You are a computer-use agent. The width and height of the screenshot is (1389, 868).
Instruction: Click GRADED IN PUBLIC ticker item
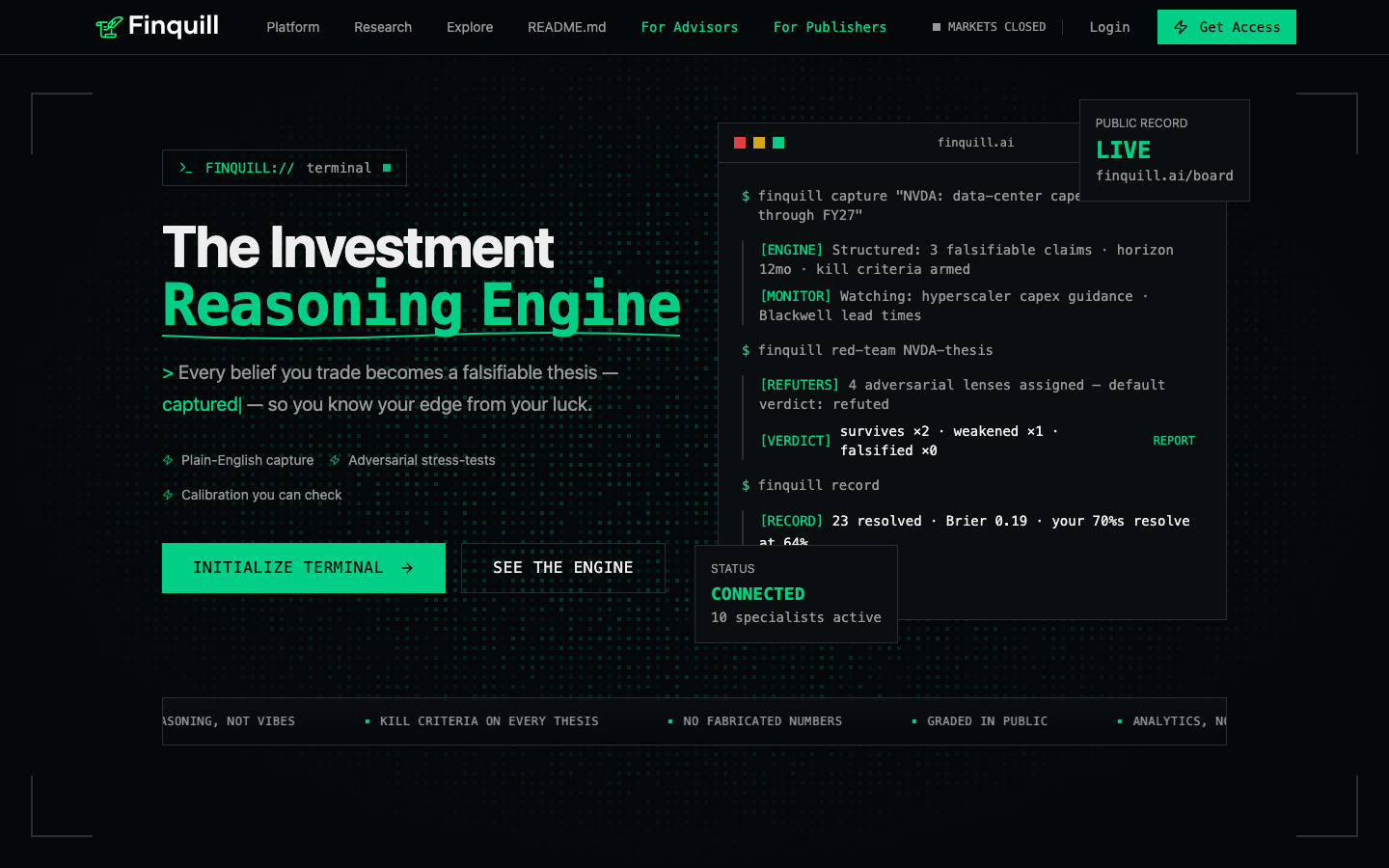tap(987, 721)
